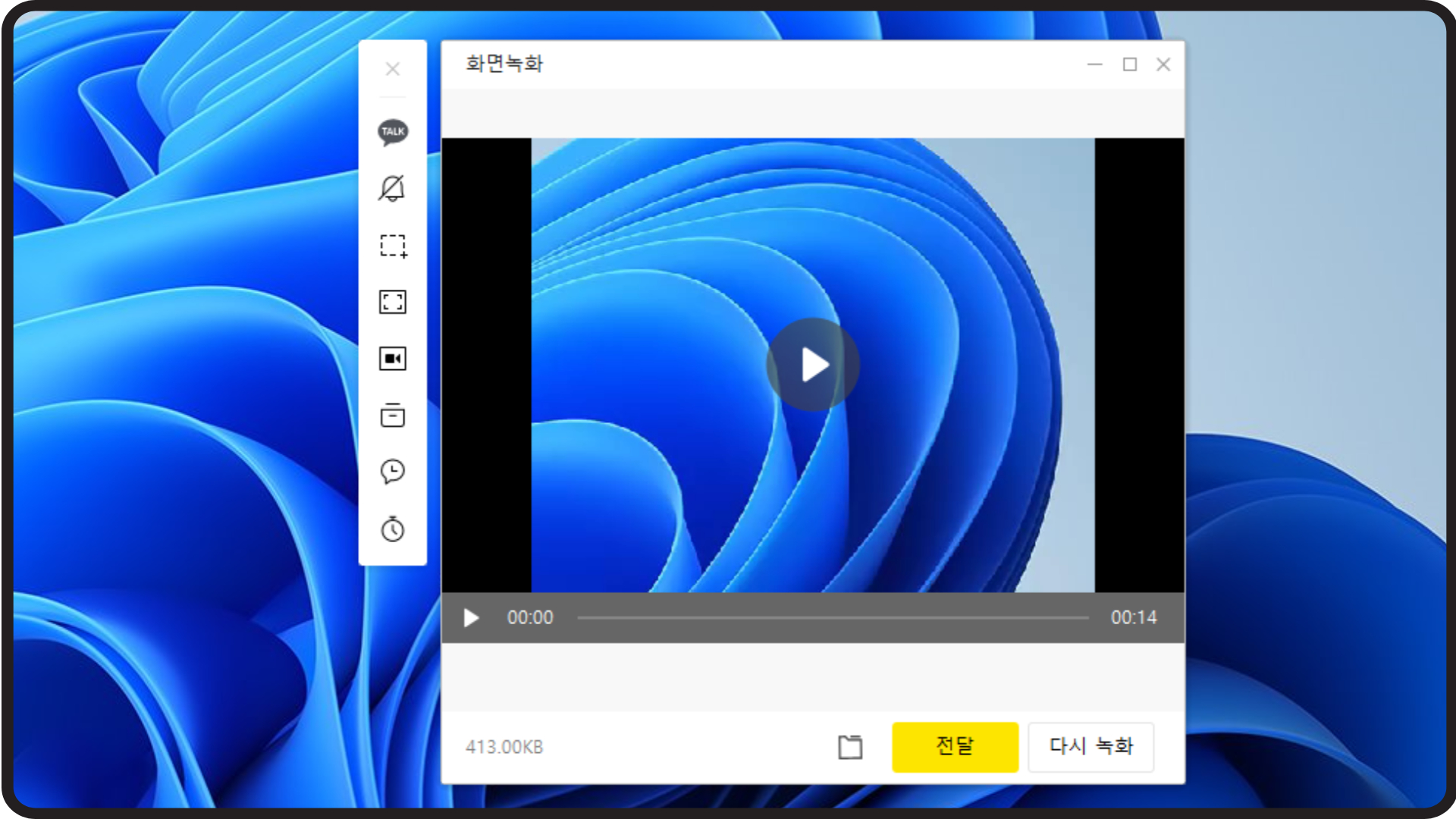Click the 00:14 duration label
The height and width of the screenshot is (819, 1456).
coord(1134,618)
